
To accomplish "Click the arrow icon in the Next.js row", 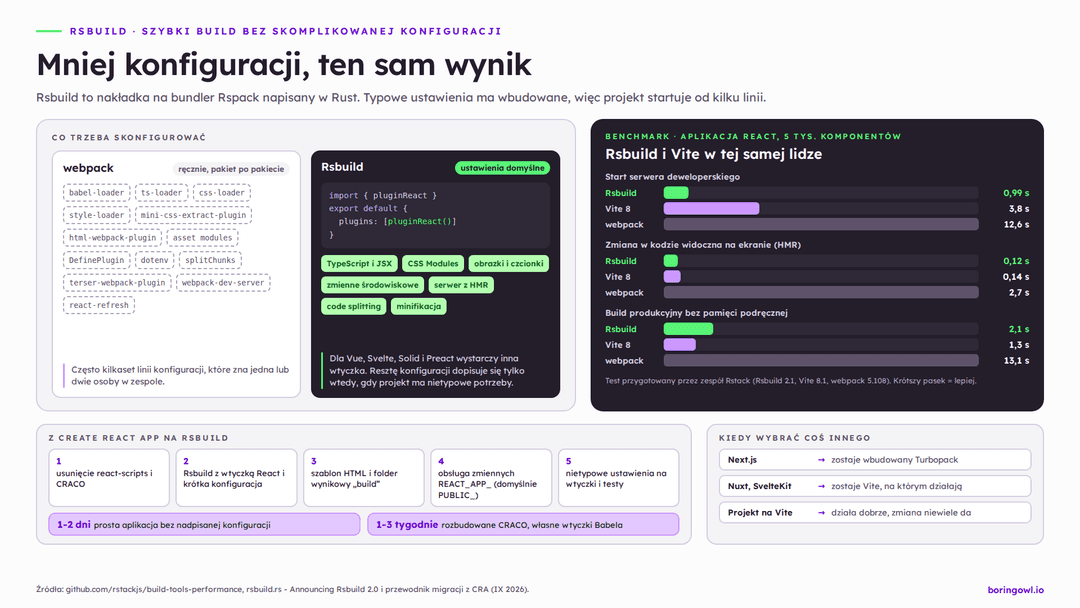I will click(x=821, y=460).
